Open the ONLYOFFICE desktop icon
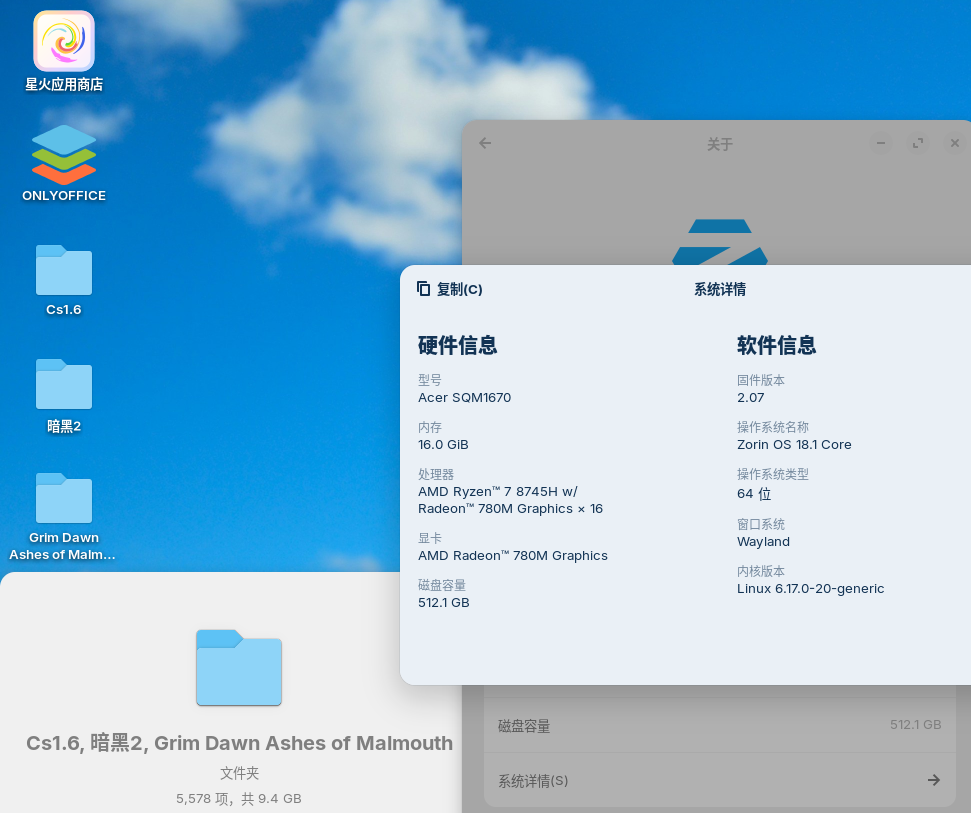 point(64,155)
